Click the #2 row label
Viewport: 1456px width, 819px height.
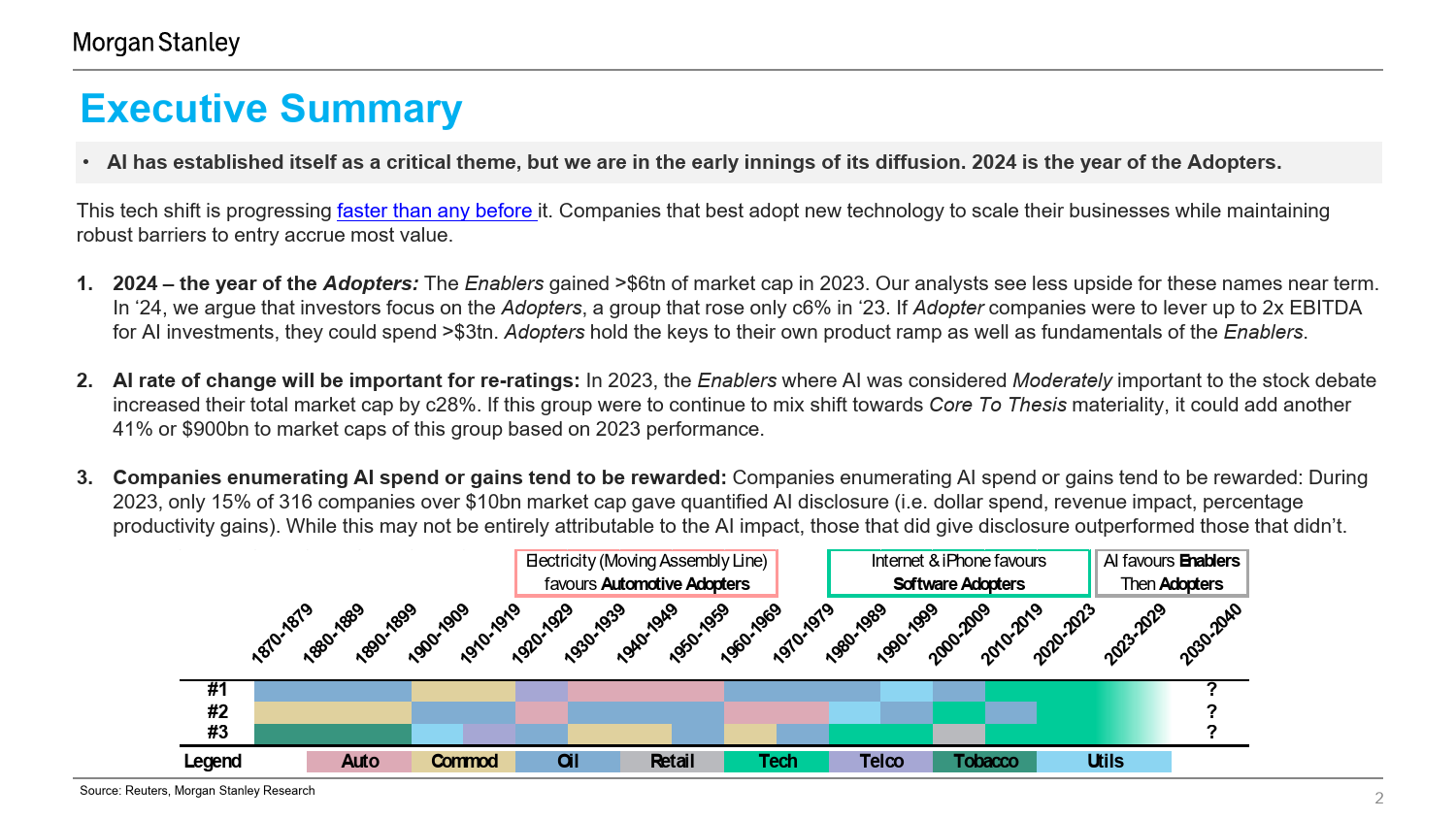click(x=217, y=711)
